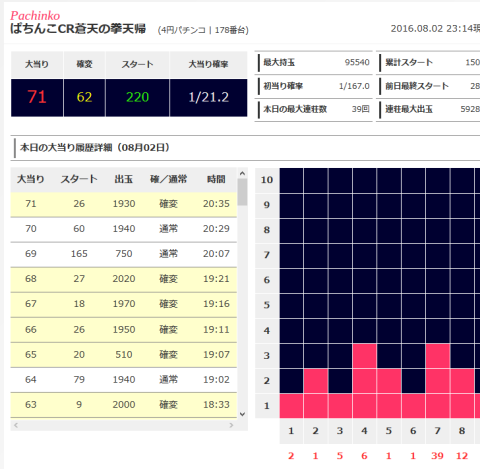Viewport: 480px width, 469px height.
Task: Click the chart y-axis label 10
Action: click(267, 180)
